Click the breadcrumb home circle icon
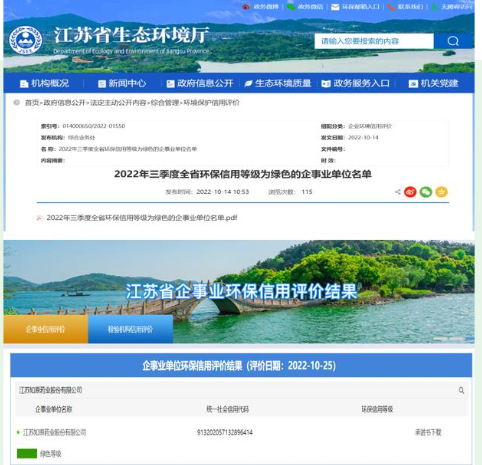Screen dimensions: 482x465 pos(16,103)
